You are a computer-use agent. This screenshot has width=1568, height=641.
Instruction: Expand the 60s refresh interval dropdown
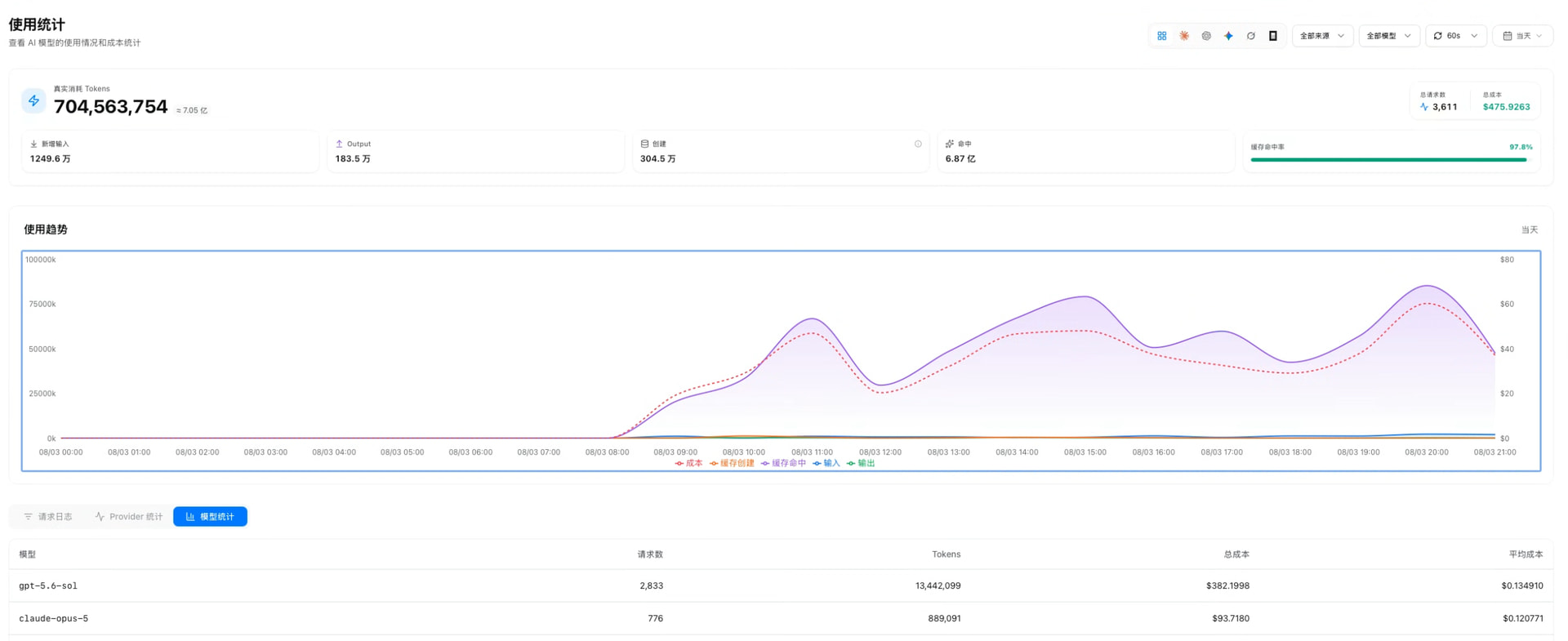[x=1455, y=36]
